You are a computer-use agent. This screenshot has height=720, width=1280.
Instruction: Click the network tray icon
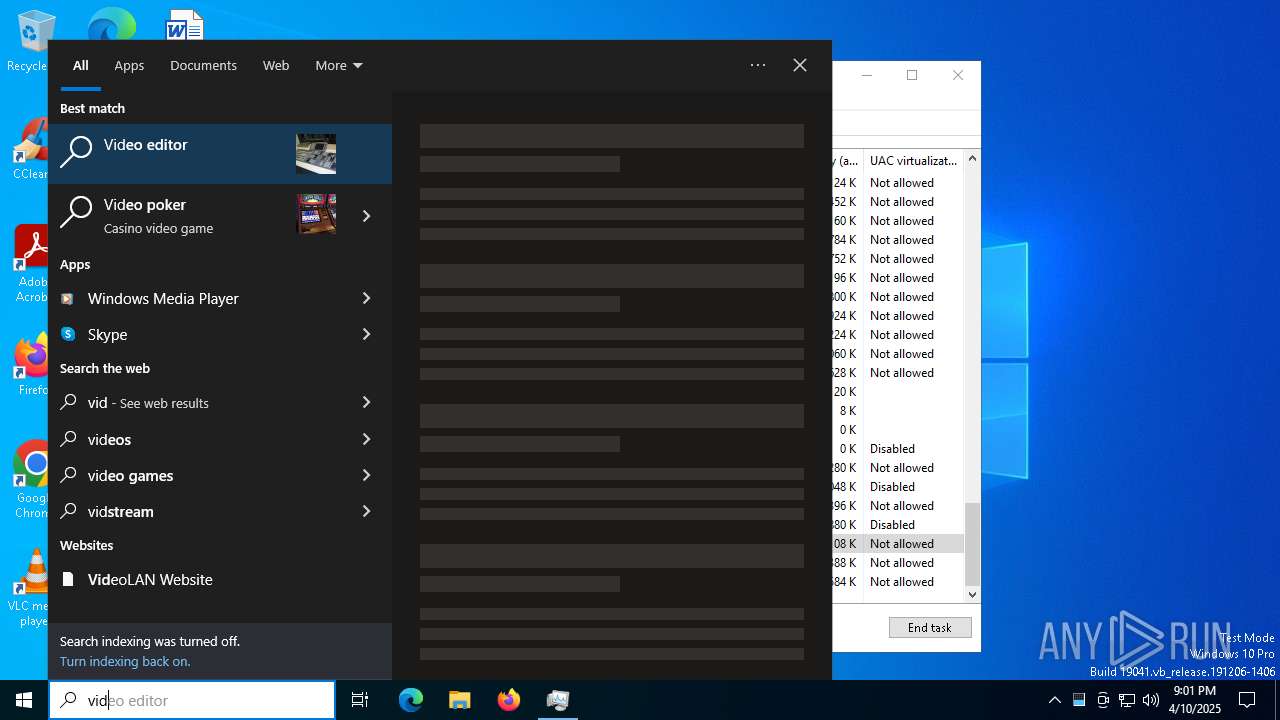tap(1127, 700)
